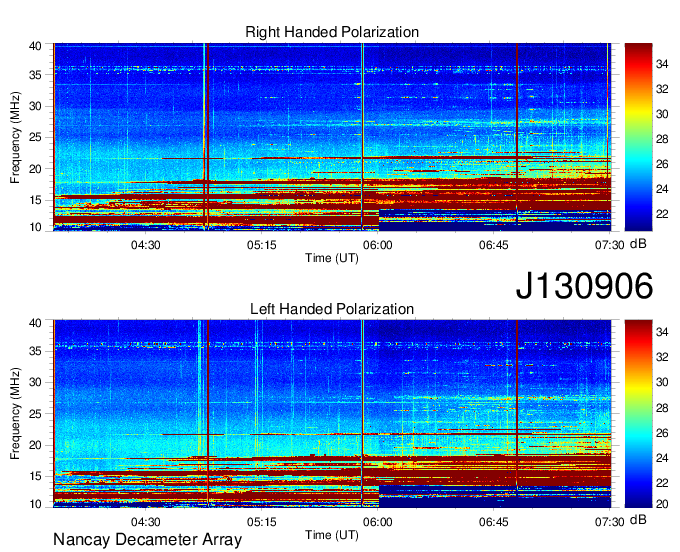Click the "40" frequency tick of left-handed plot
680x552 pixels.
35,323
